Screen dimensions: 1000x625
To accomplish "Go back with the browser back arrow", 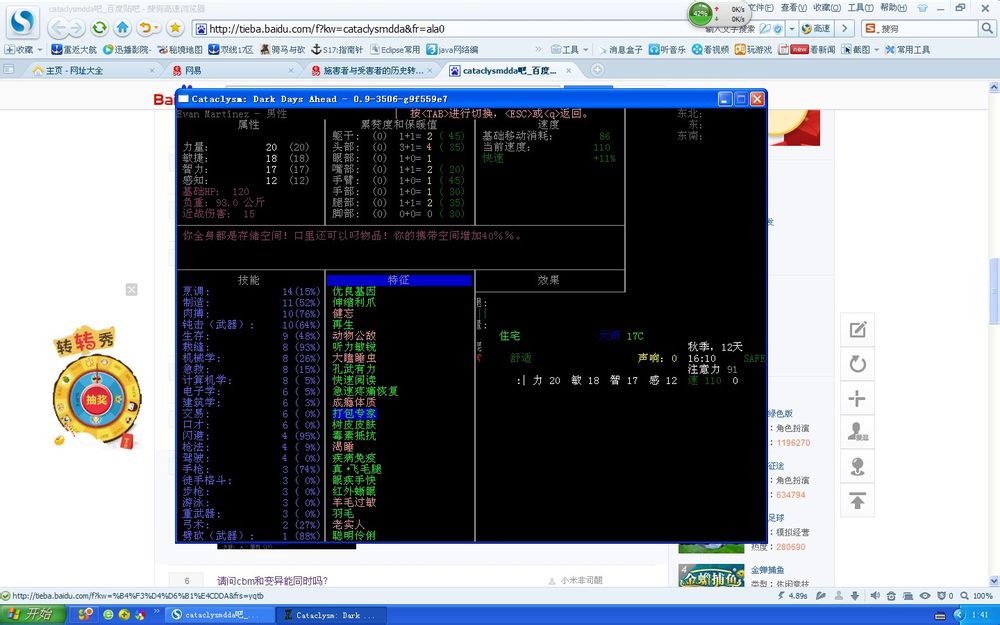I will [59, 28].
